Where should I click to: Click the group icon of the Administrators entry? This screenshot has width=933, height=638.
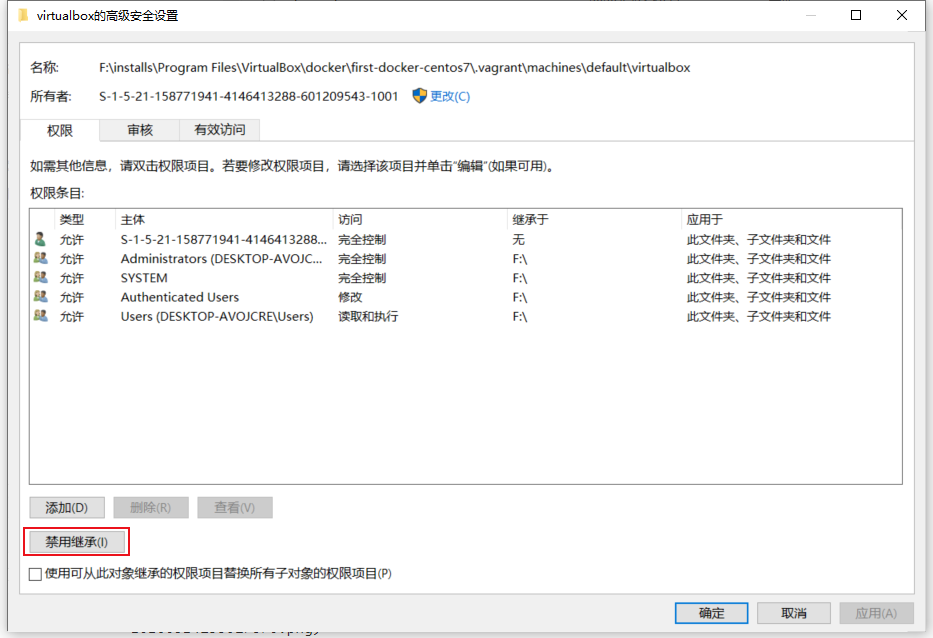pyautogui.click(x=40, y=258)
